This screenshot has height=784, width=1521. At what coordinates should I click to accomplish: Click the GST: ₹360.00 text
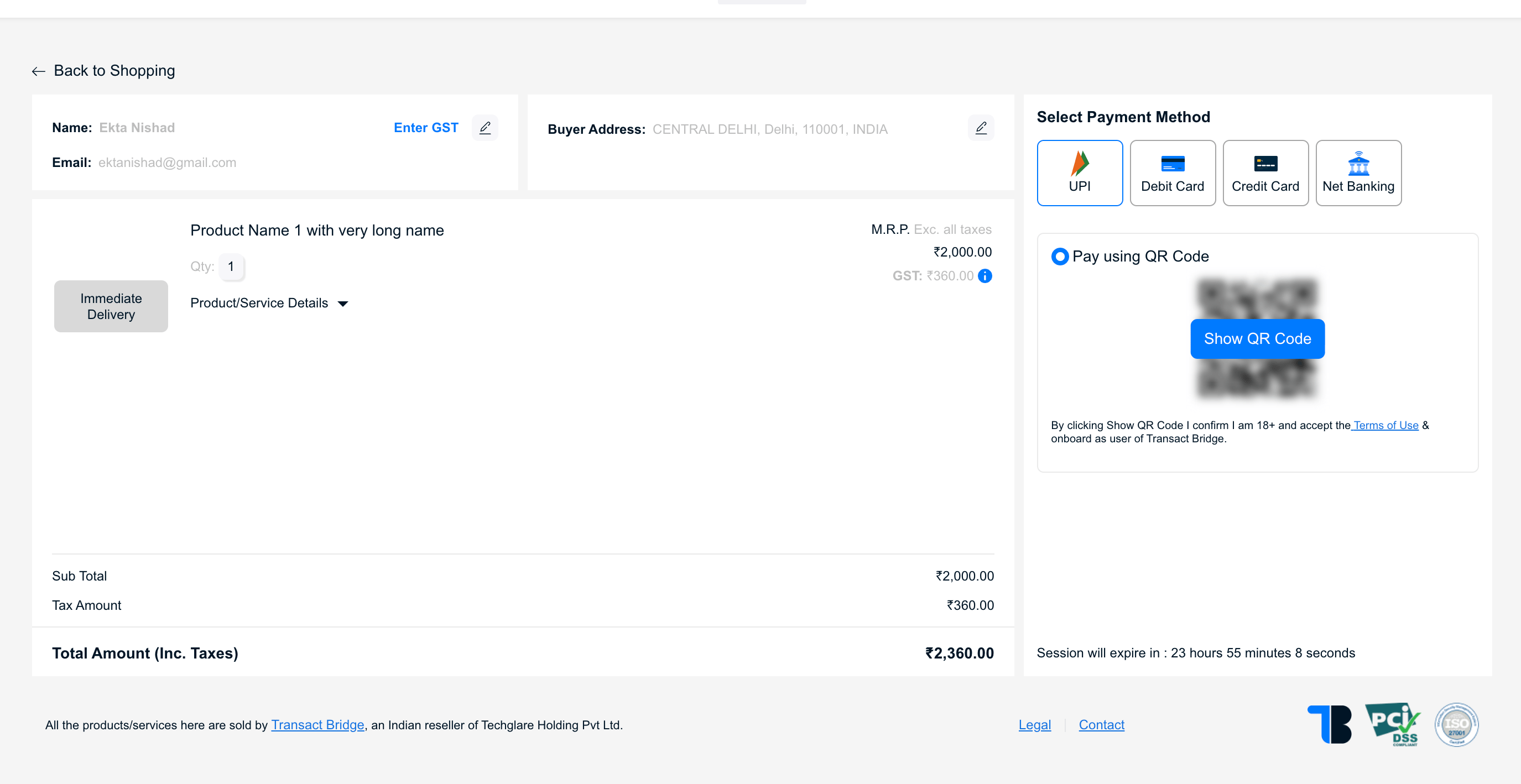tap(933, 276)
